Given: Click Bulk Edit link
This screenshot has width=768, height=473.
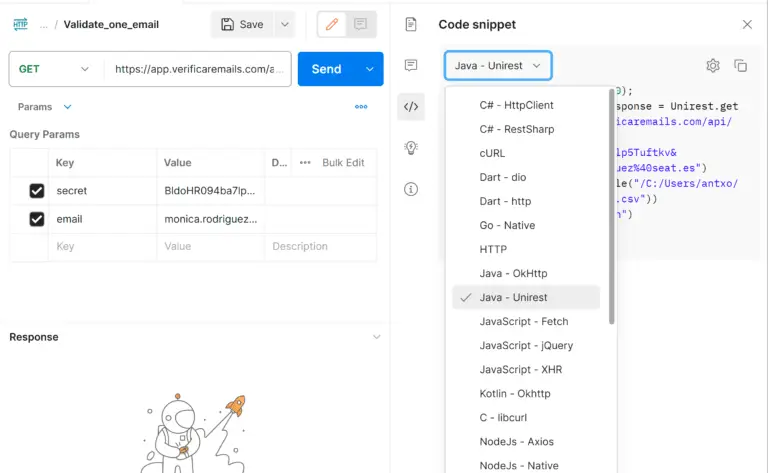Looking at the screenshot, I should tap(343, 163).
